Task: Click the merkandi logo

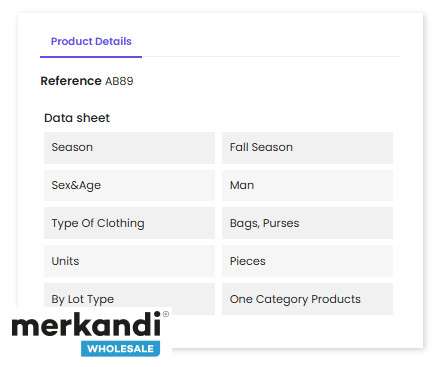Action: [x=90, y=334]
